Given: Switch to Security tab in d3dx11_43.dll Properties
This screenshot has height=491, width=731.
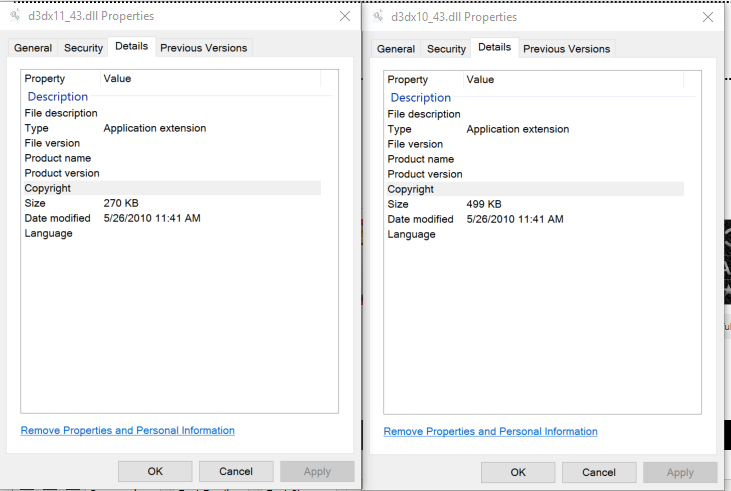Looking at the screenshot, I should [x=84, y=48].
